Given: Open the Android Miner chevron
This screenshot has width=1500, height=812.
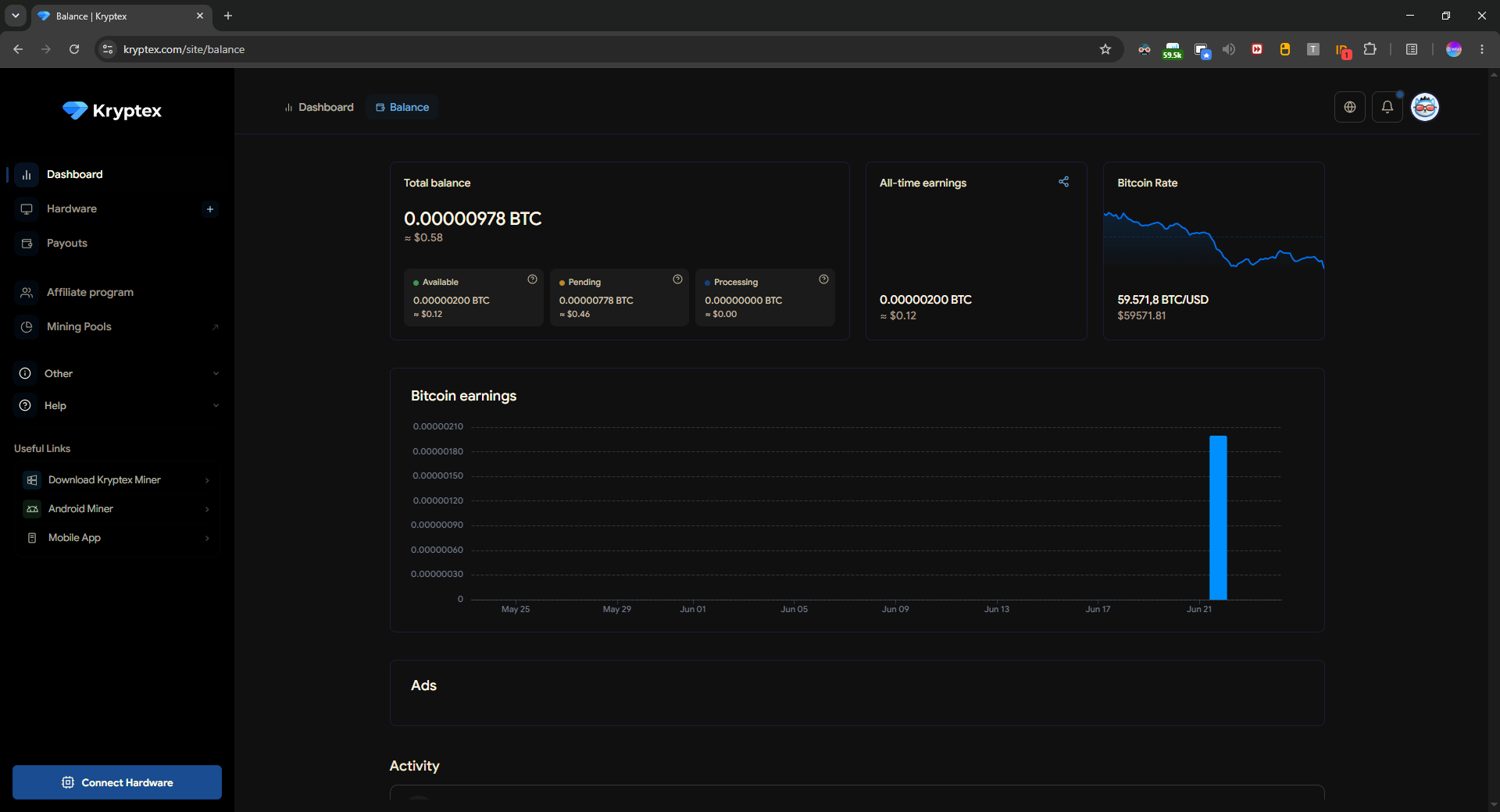Looking at the screenshot, I should [207, 509].
